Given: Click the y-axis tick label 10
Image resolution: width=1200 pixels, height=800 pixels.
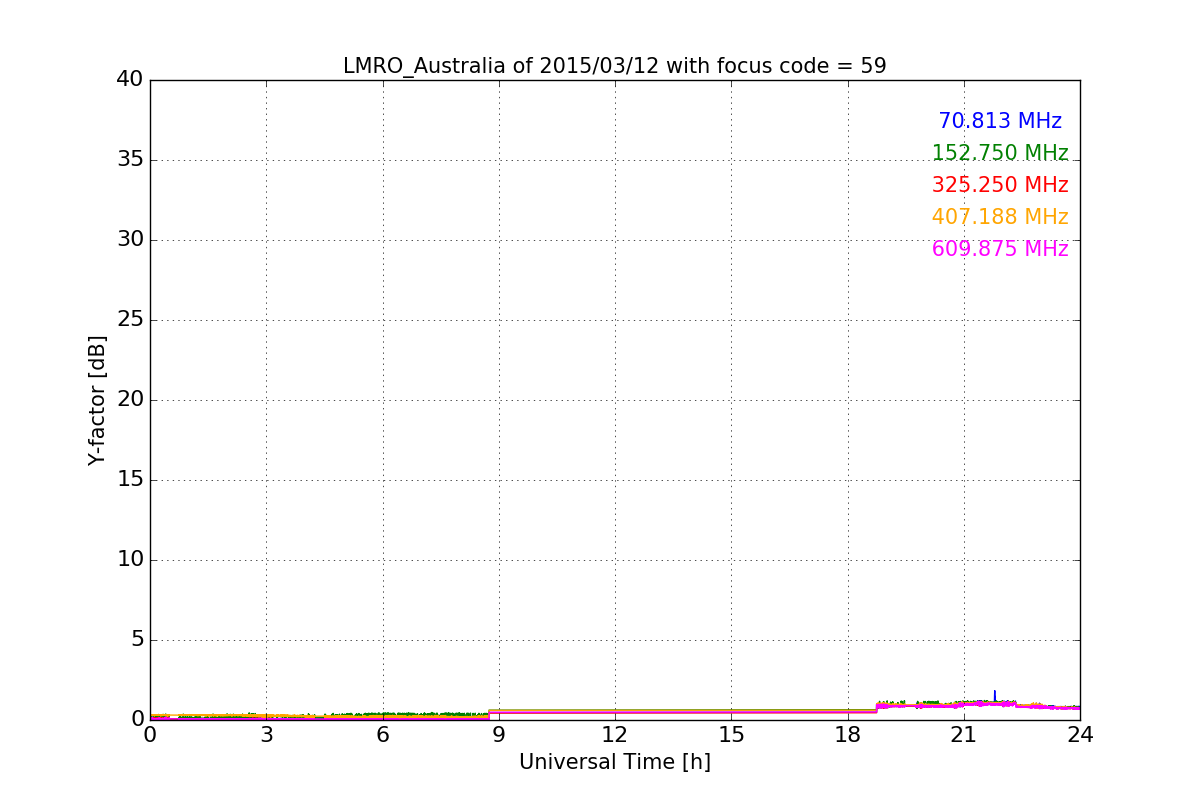Looking at the screenshot, I should point(130,559).
